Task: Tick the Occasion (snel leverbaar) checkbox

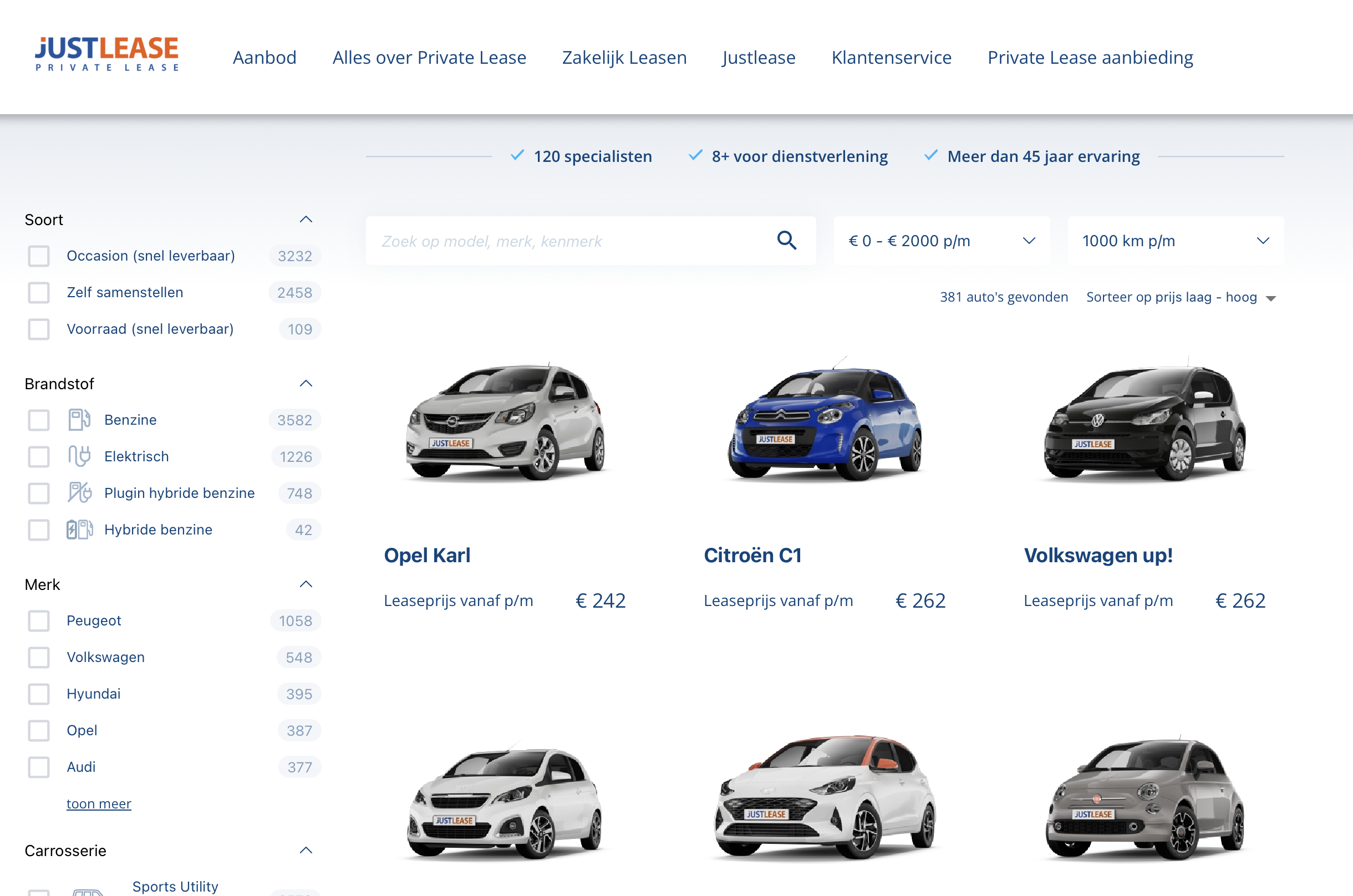Action: (39, 256)
